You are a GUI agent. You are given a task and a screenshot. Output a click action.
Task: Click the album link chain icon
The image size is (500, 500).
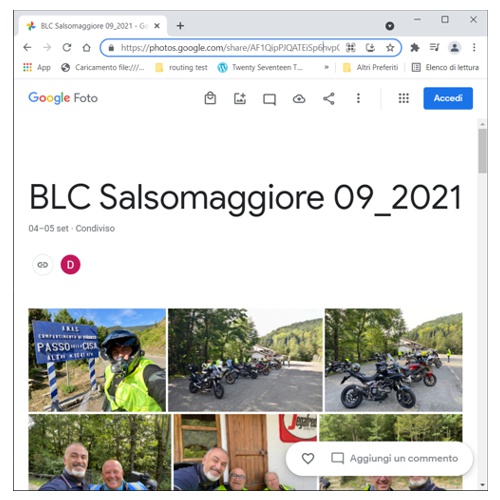point(43,265)
